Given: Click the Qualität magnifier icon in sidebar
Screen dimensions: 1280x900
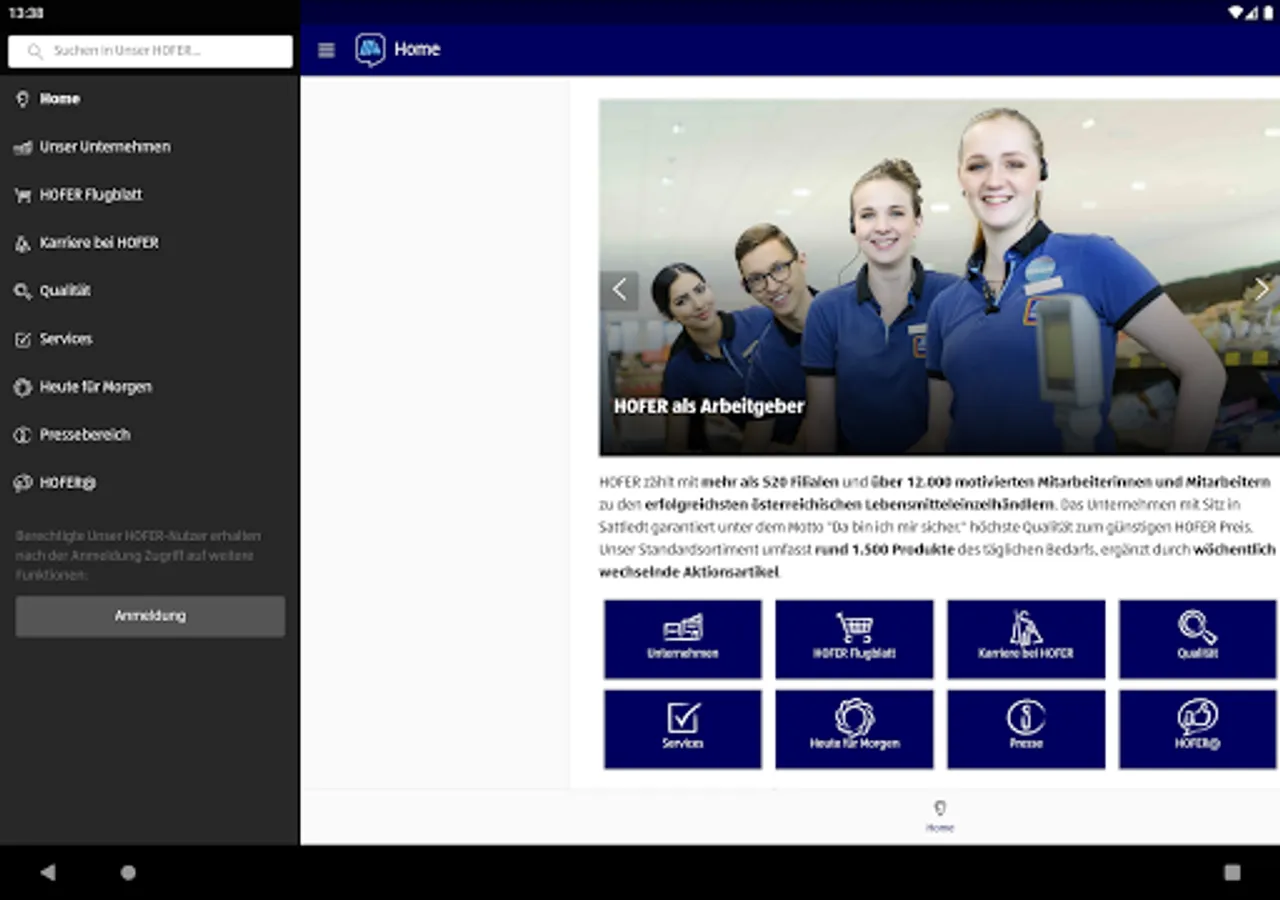Looking at the screenshot, I should (22, 291).
